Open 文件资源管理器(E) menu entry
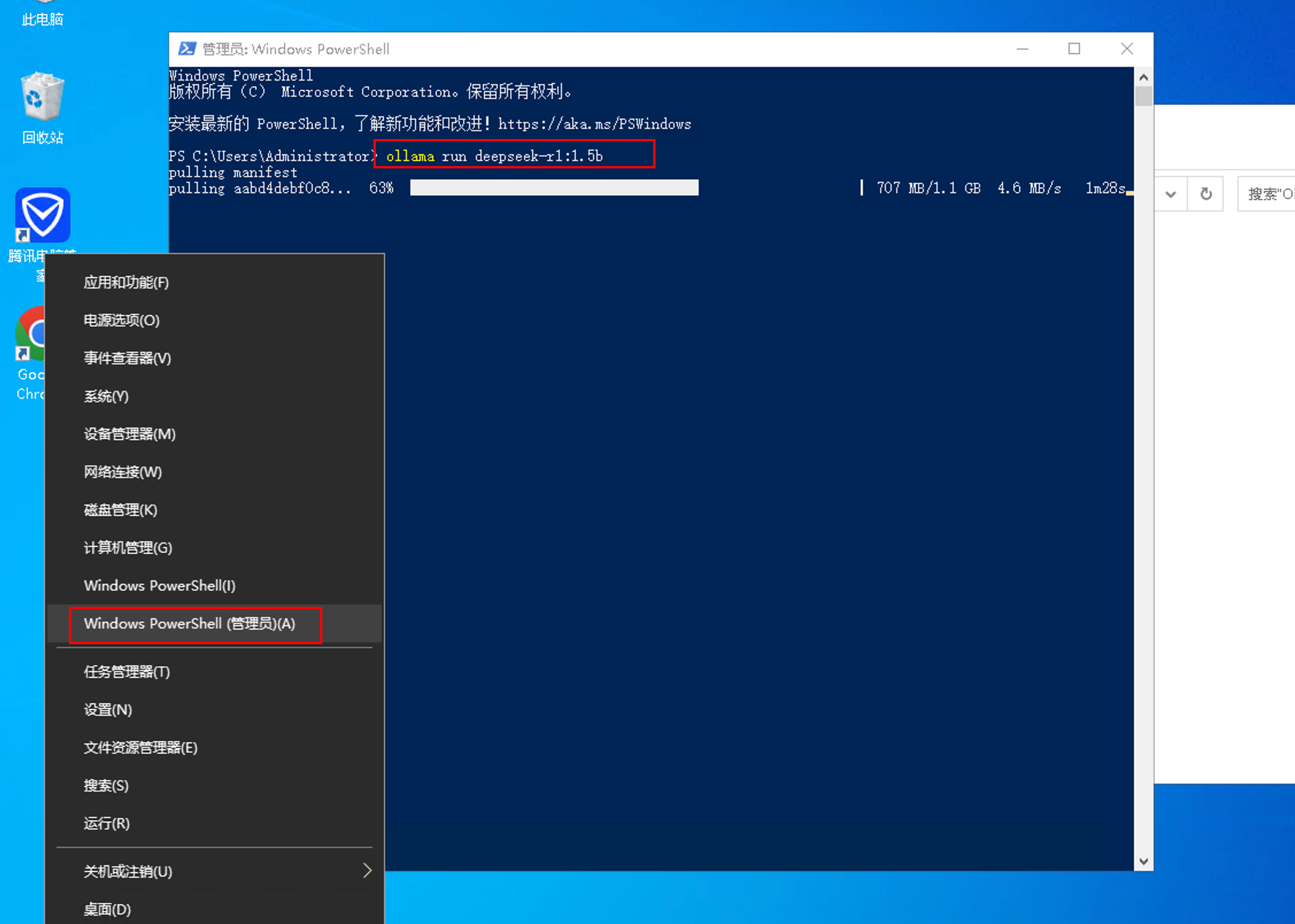The width and height of the screenshot is (1295, 924). (x=214, y=748)
